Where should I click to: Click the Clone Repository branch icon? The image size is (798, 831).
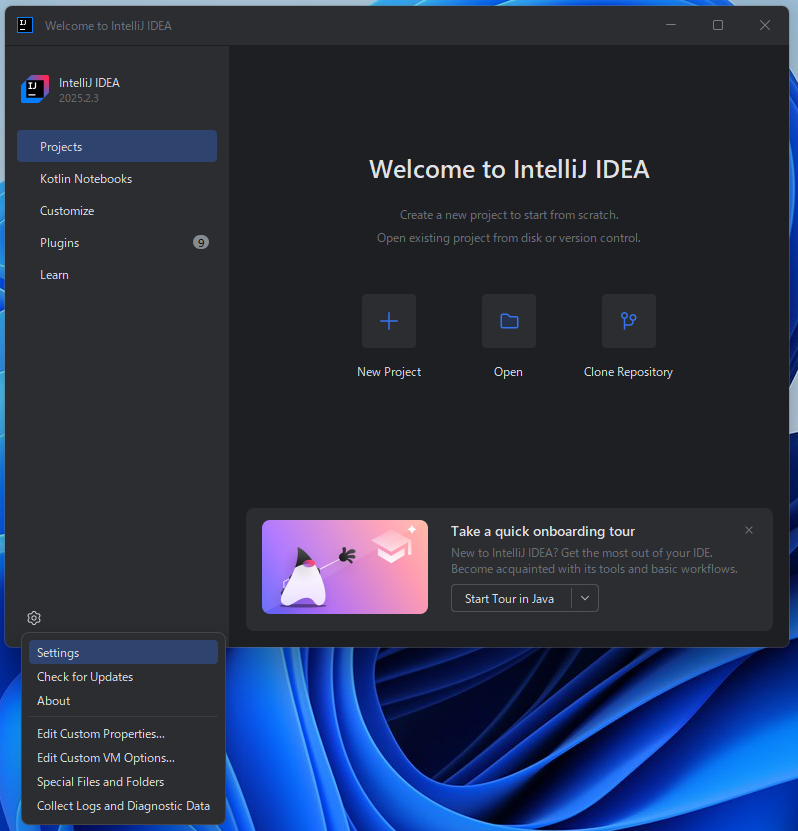click(628, 321)
